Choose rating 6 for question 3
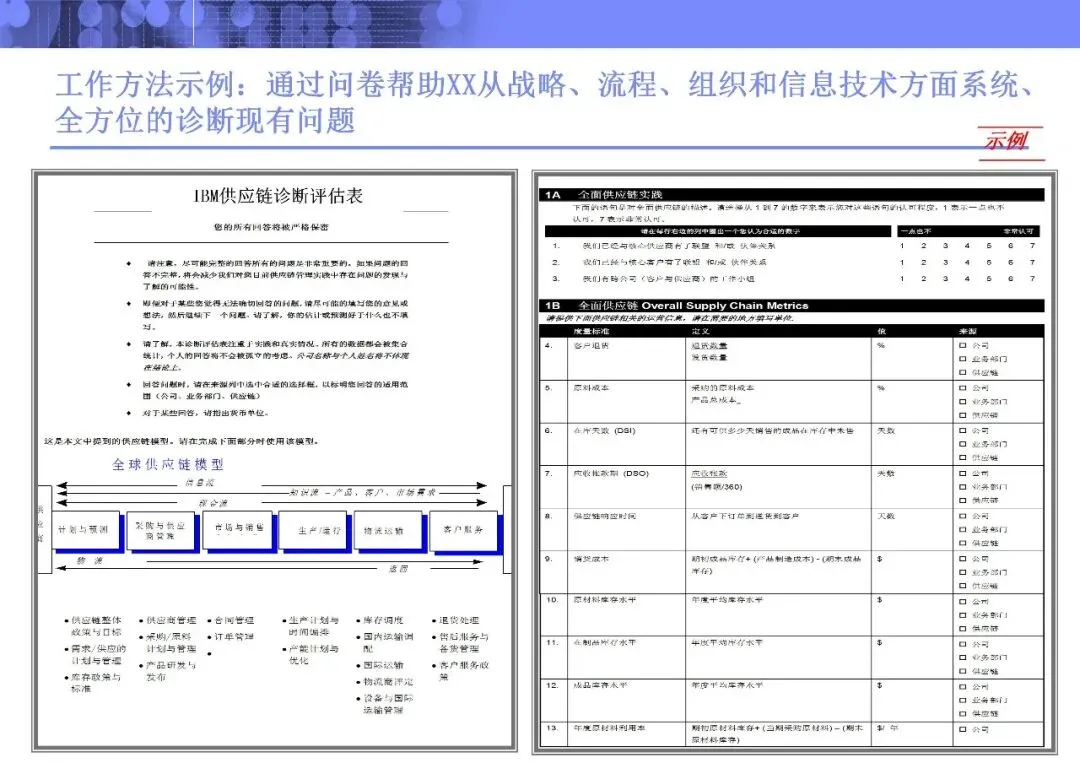The image size is (1080, 763). coord(1010,279)
